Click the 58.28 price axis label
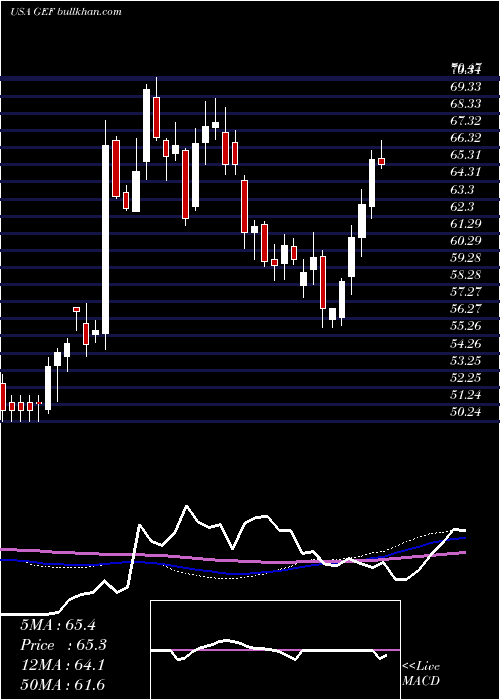Viewport: 500px width, 700px height. tap(466, 275)
